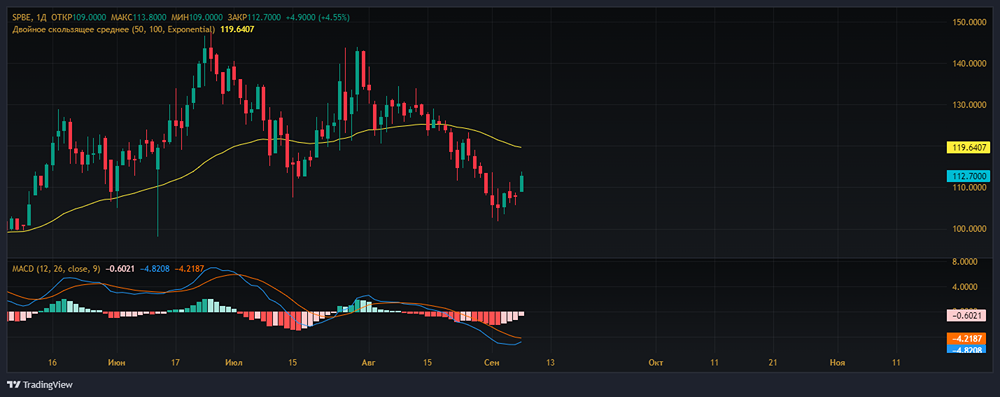
Task: Click the blue -4.8208 value in the MACD legend
Action: pyautogui.click(x=154, y=269)
